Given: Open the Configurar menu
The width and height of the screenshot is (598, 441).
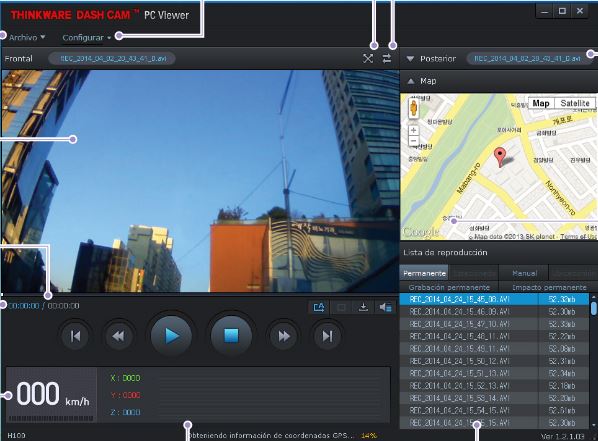Looking at the screenshot, I should coord(87,37).
